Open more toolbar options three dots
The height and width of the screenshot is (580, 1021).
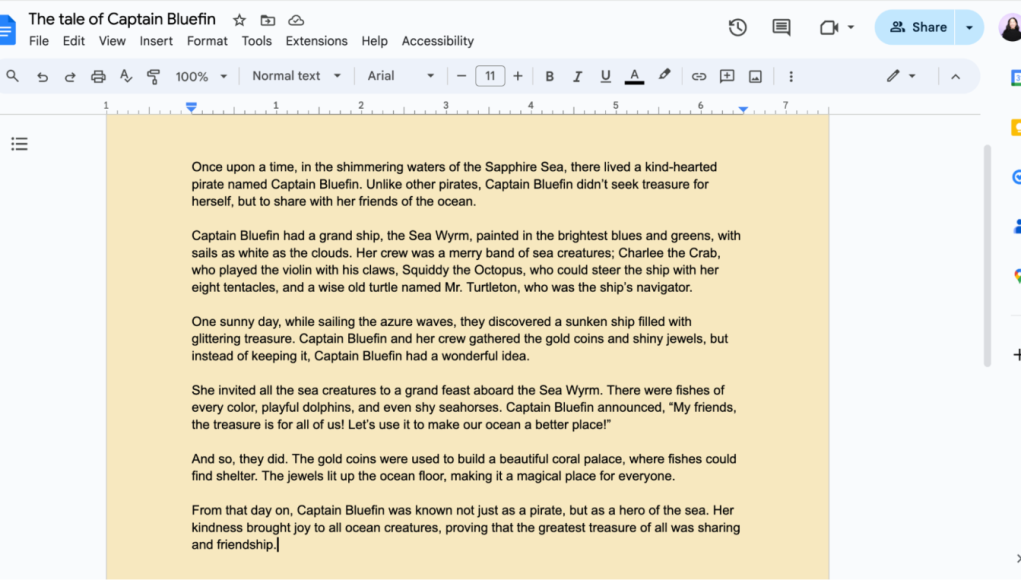coord(791,77)
